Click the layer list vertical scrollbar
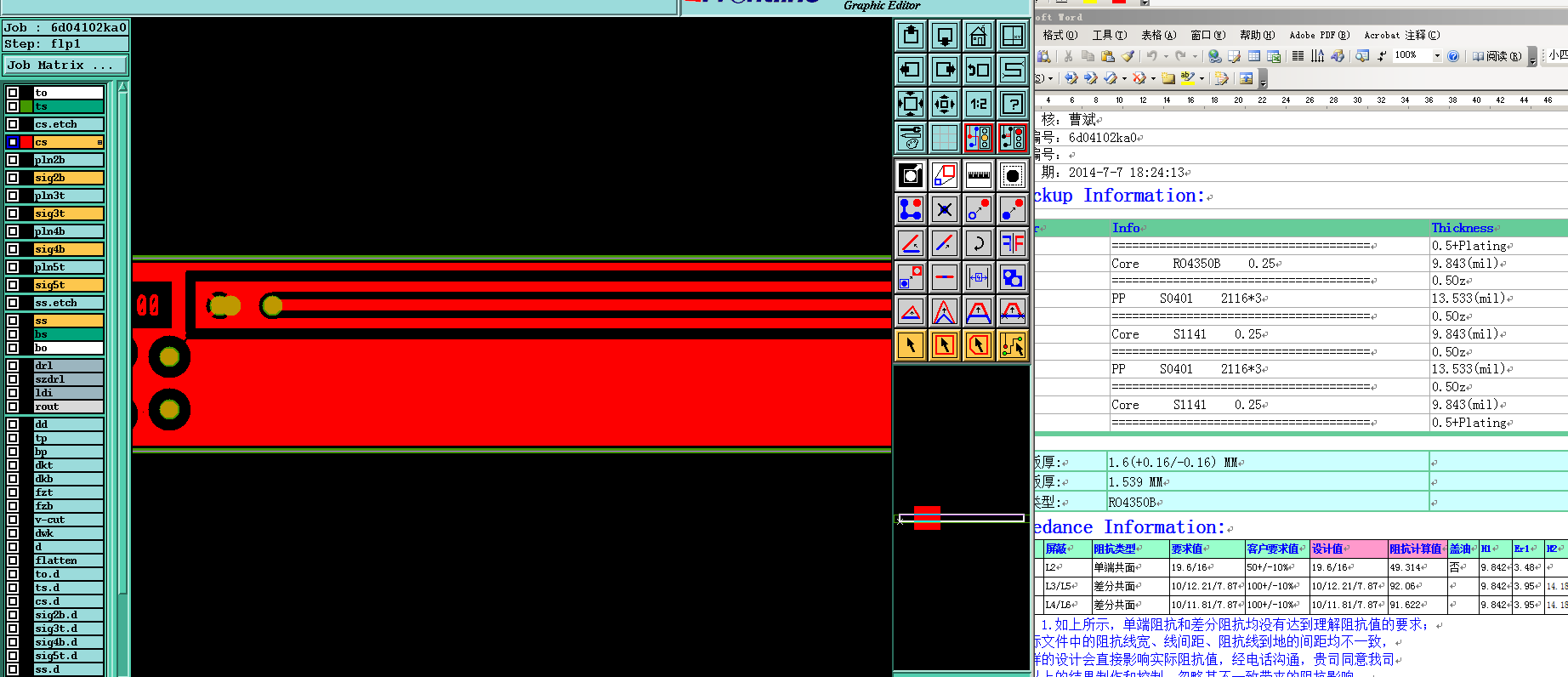This screenshot has height=677, width=1568. pos(122,378)
